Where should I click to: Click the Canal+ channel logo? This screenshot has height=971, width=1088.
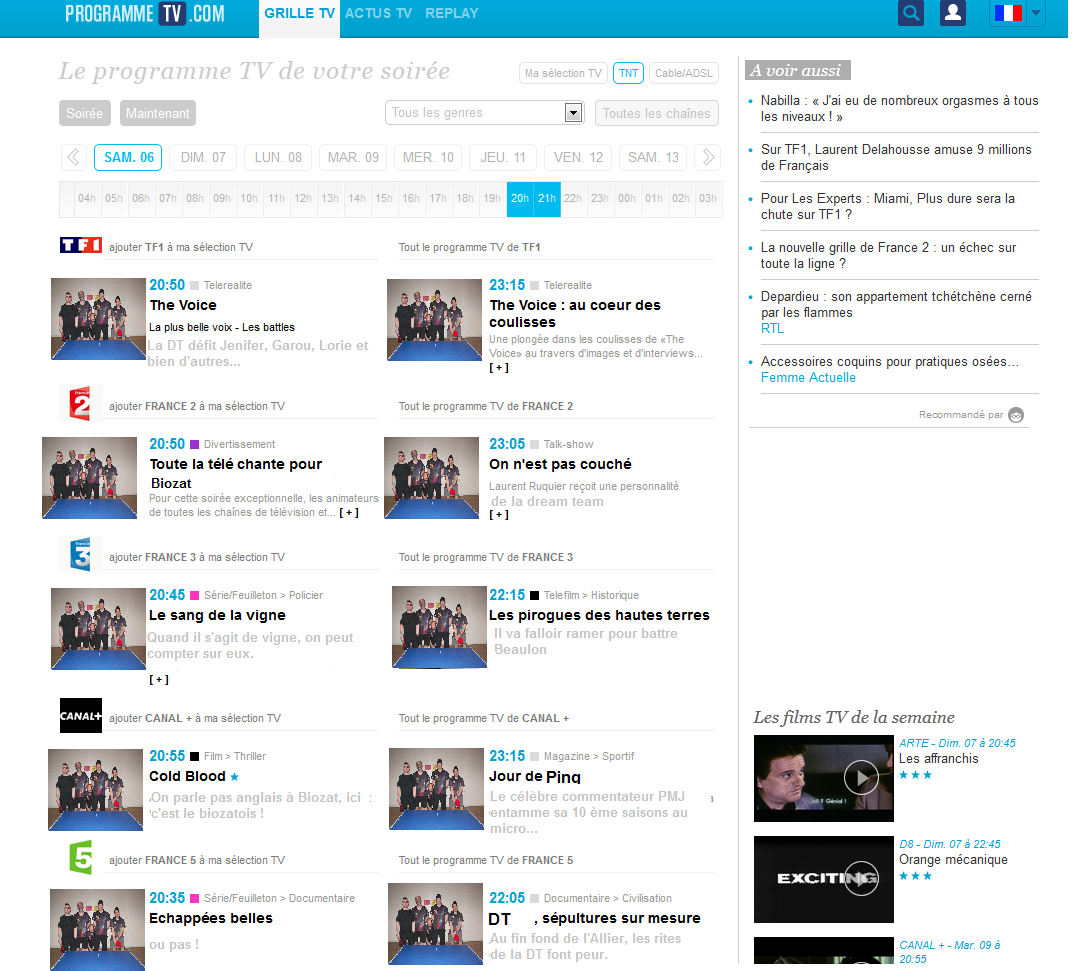(80, 716)
